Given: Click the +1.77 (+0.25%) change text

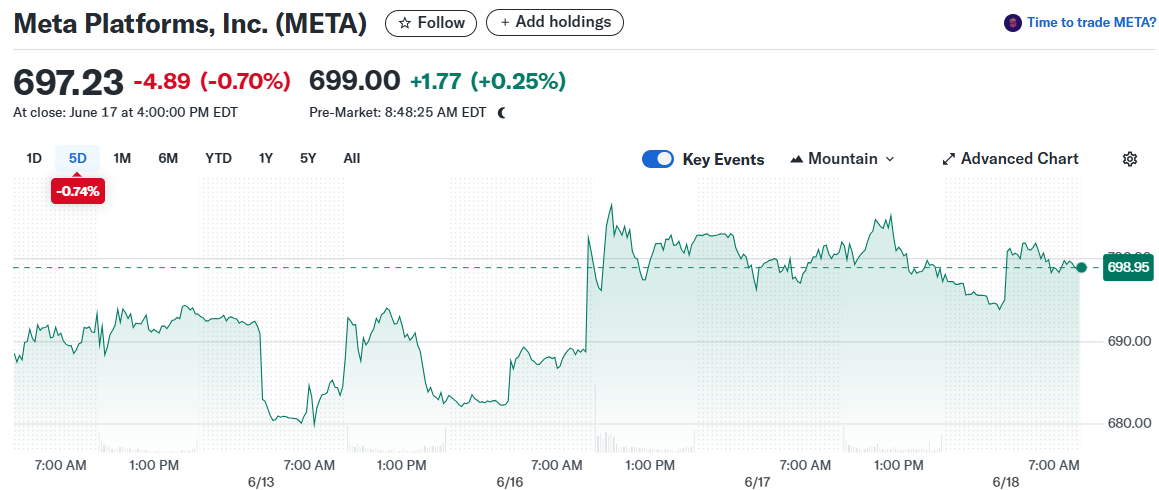Looking at the screenshot, I should [x=488, y=81].
